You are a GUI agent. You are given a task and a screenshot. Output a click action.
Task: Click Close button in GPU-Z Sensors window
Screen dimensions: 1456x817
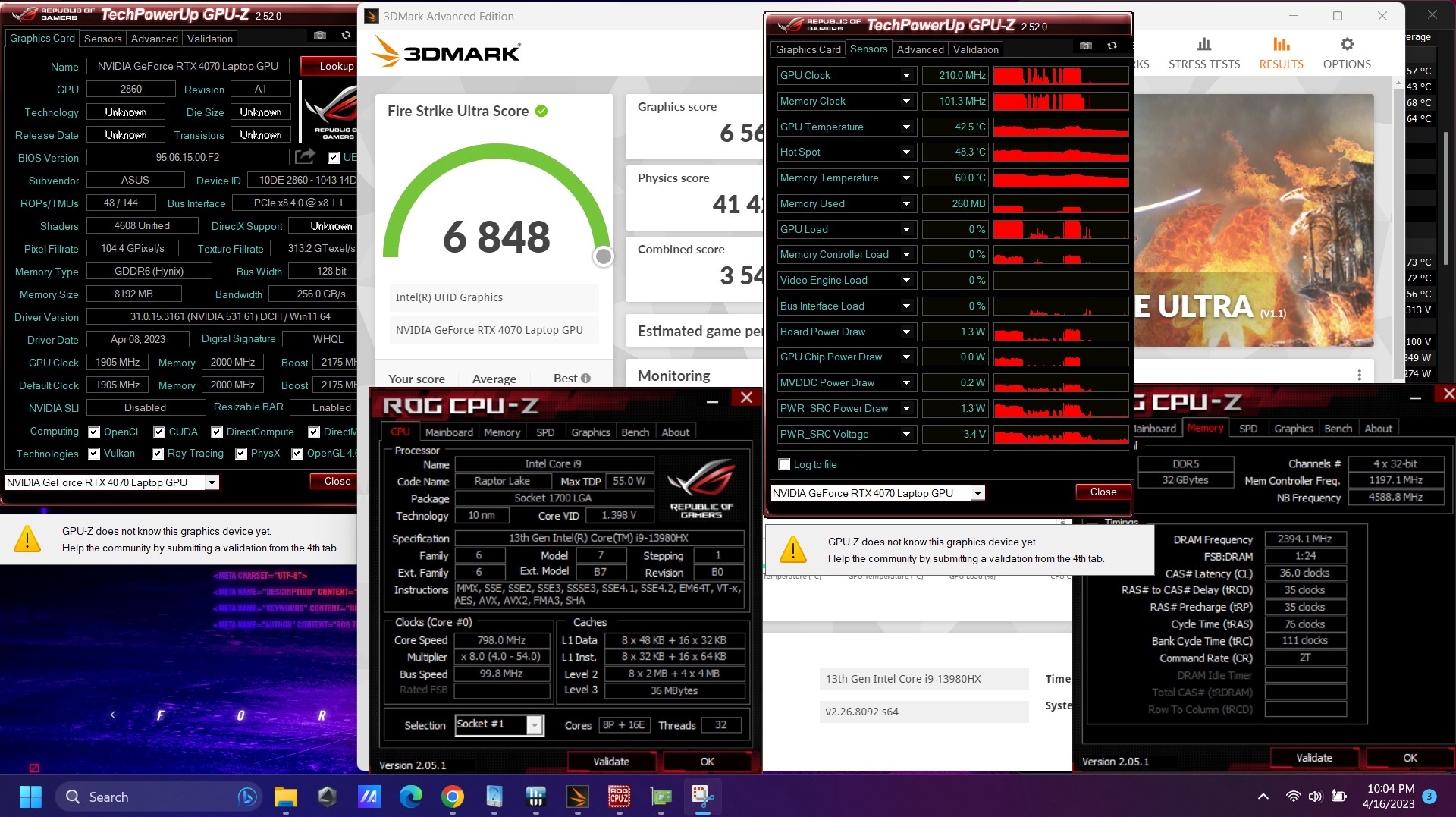[1103, 492]
